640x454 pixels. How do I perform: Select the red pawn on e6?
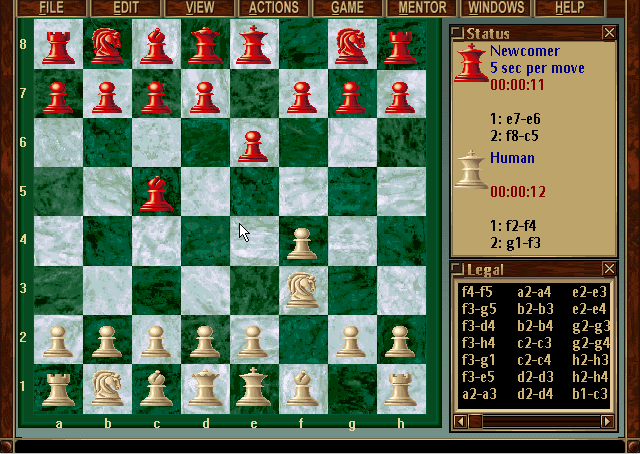tap(253, 144)
